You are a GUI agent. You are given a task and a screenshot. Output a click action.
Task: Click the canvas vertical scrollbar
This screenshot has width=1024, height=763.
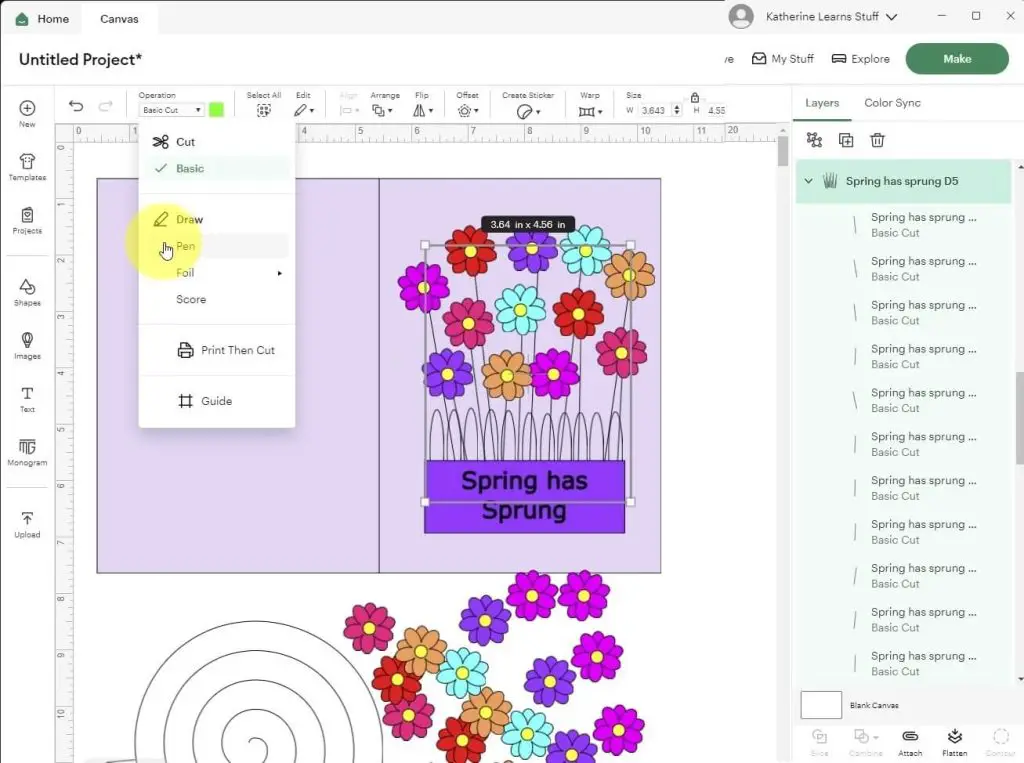point(783,150)
